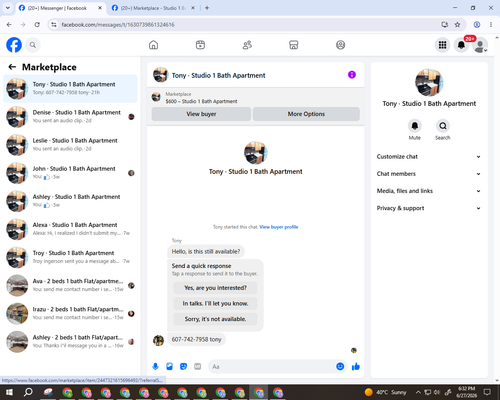Image resolution: width=500 pixels, height=400 pixels.
Task: Open the Notifications bell with 20+ badge
Action: coord(461,45)
